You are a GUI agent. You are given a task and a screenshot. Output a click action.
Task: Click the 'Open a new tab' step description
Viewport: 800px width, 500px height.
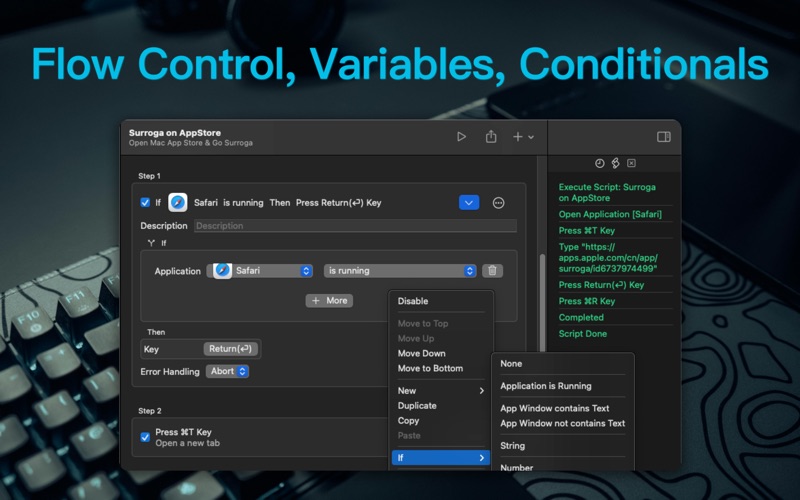point(187,443)
